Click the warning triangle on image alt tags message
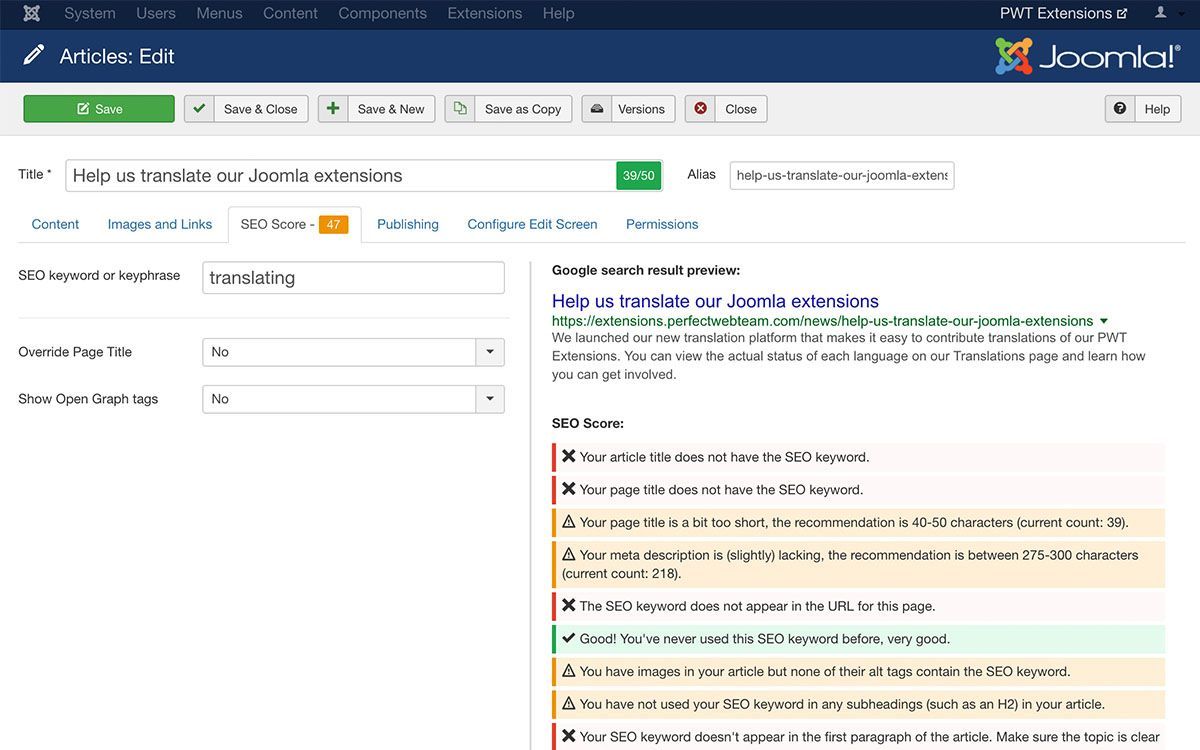Image resolution: width=1200 pixels, height=750 pixels. coord(568,671)
